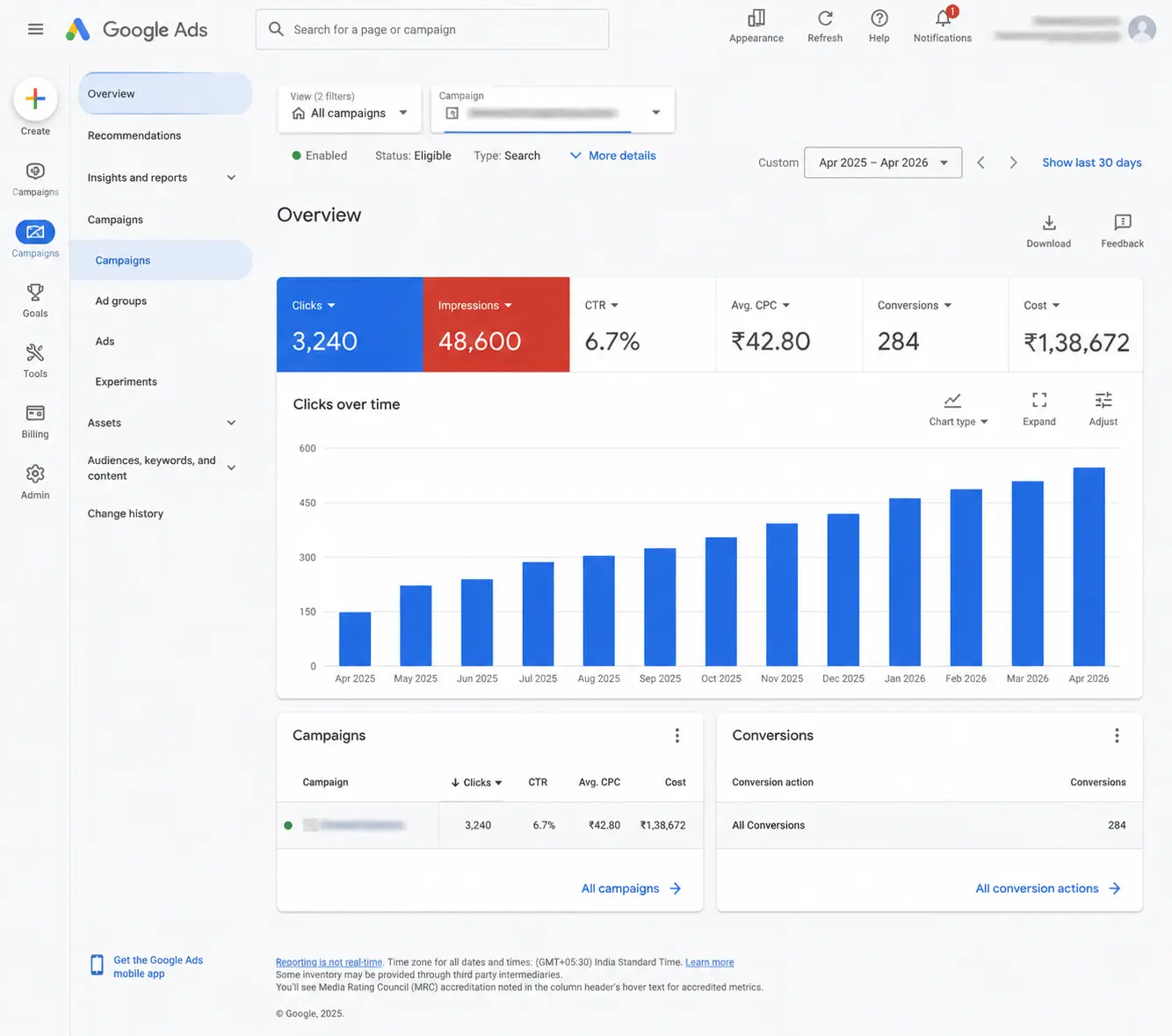Select Overview in the navigation

pos(165,94)
